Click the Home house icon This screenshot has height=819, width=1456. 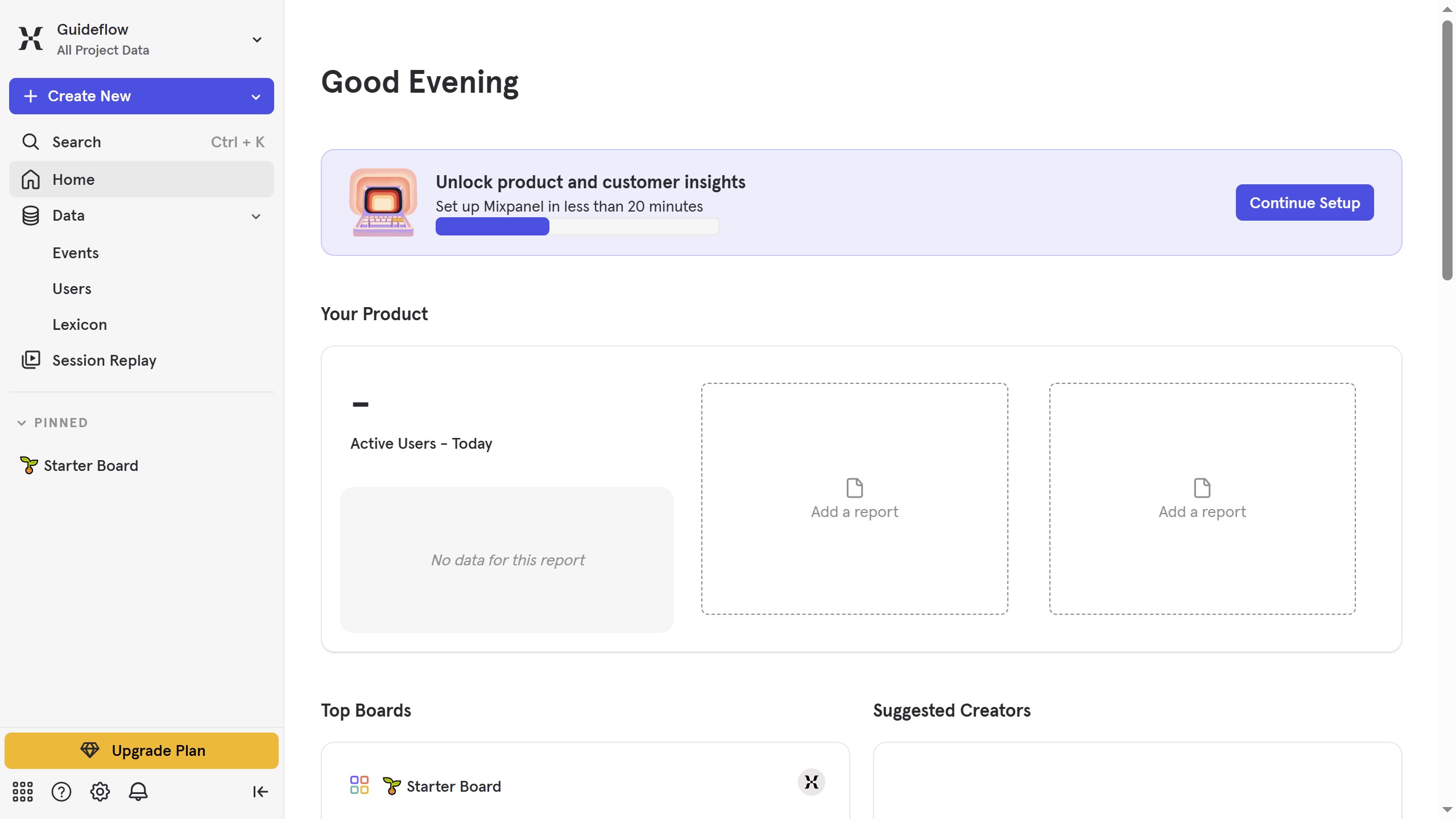coord(31,179)
